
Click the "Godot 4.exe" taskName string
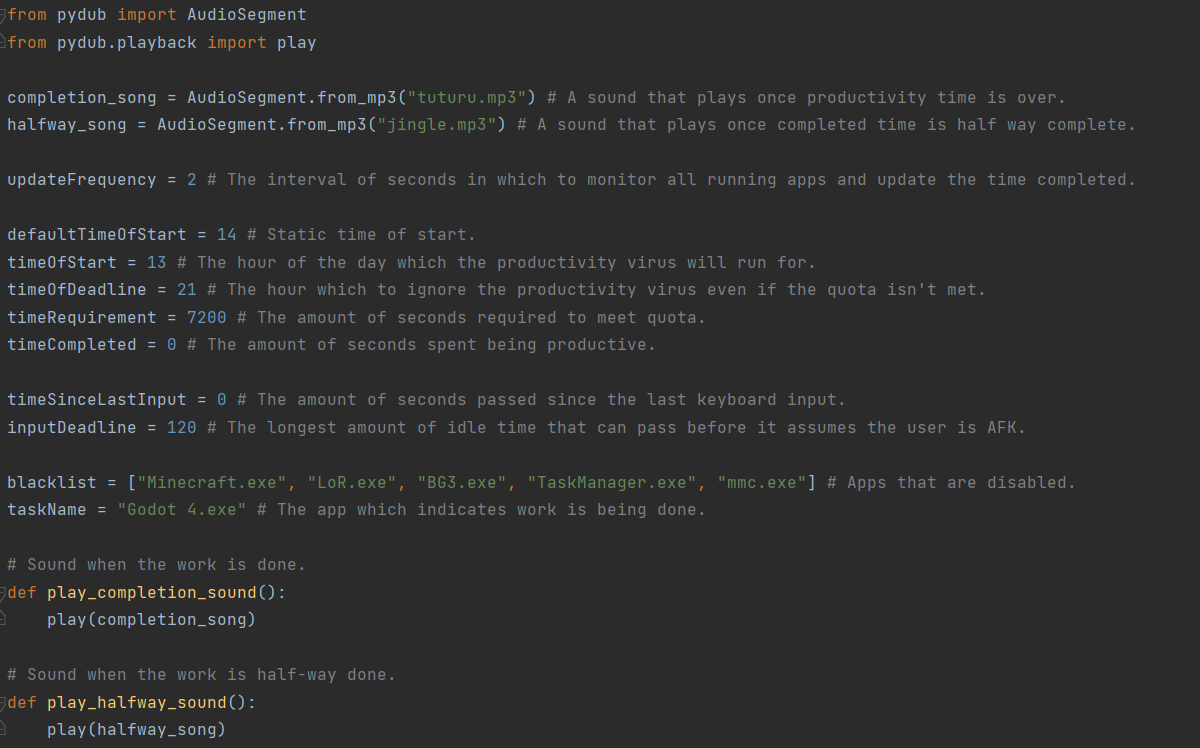pos(182,509)
